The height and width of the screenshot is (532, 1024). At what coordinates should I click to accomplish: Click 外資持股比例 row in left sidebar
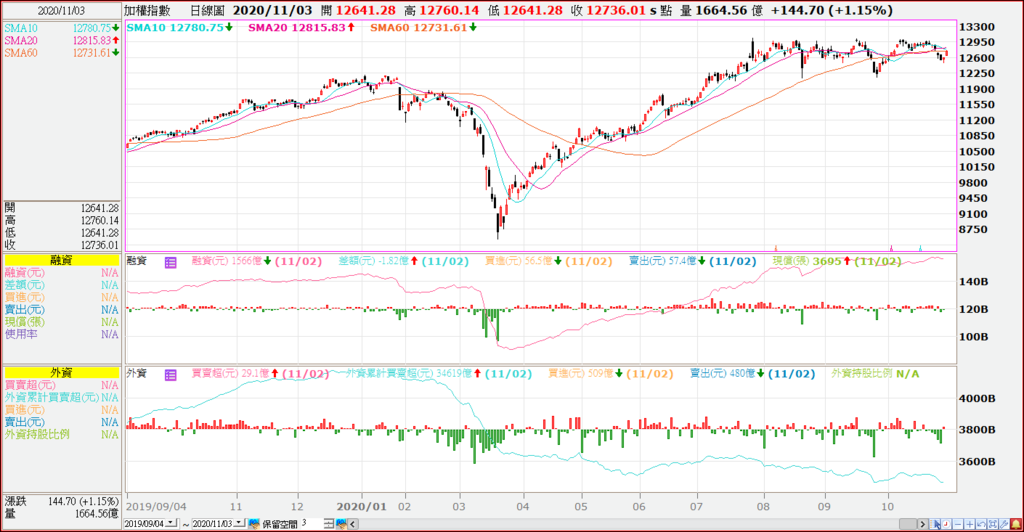61,434
